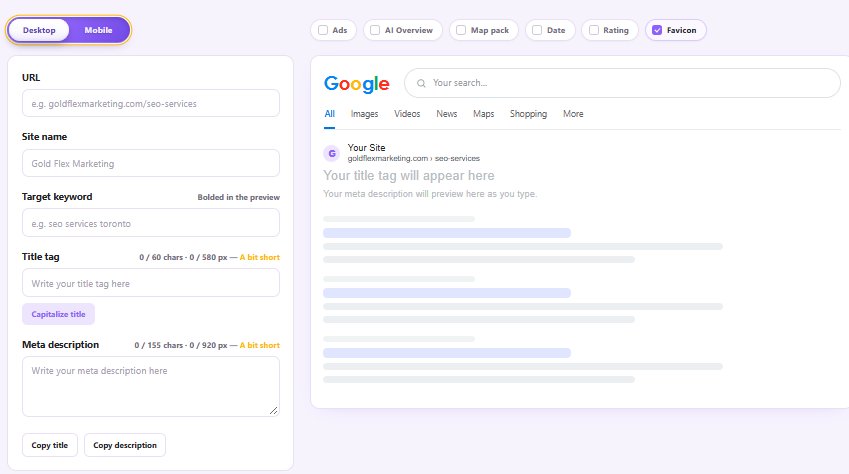Click the Google logo in preview

tap(356, 84)
